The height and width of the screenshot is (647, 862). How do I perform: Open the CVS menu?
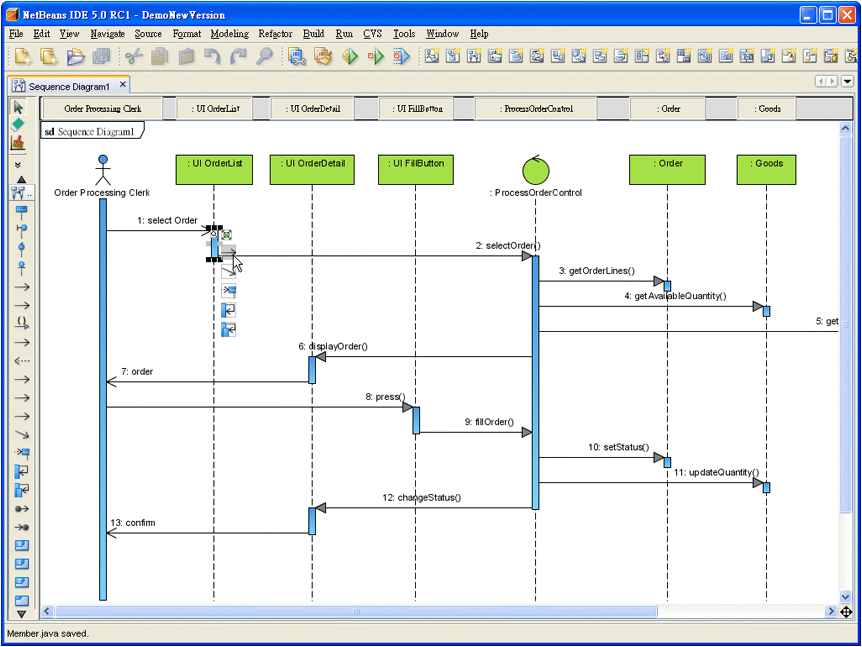point(372,34)
